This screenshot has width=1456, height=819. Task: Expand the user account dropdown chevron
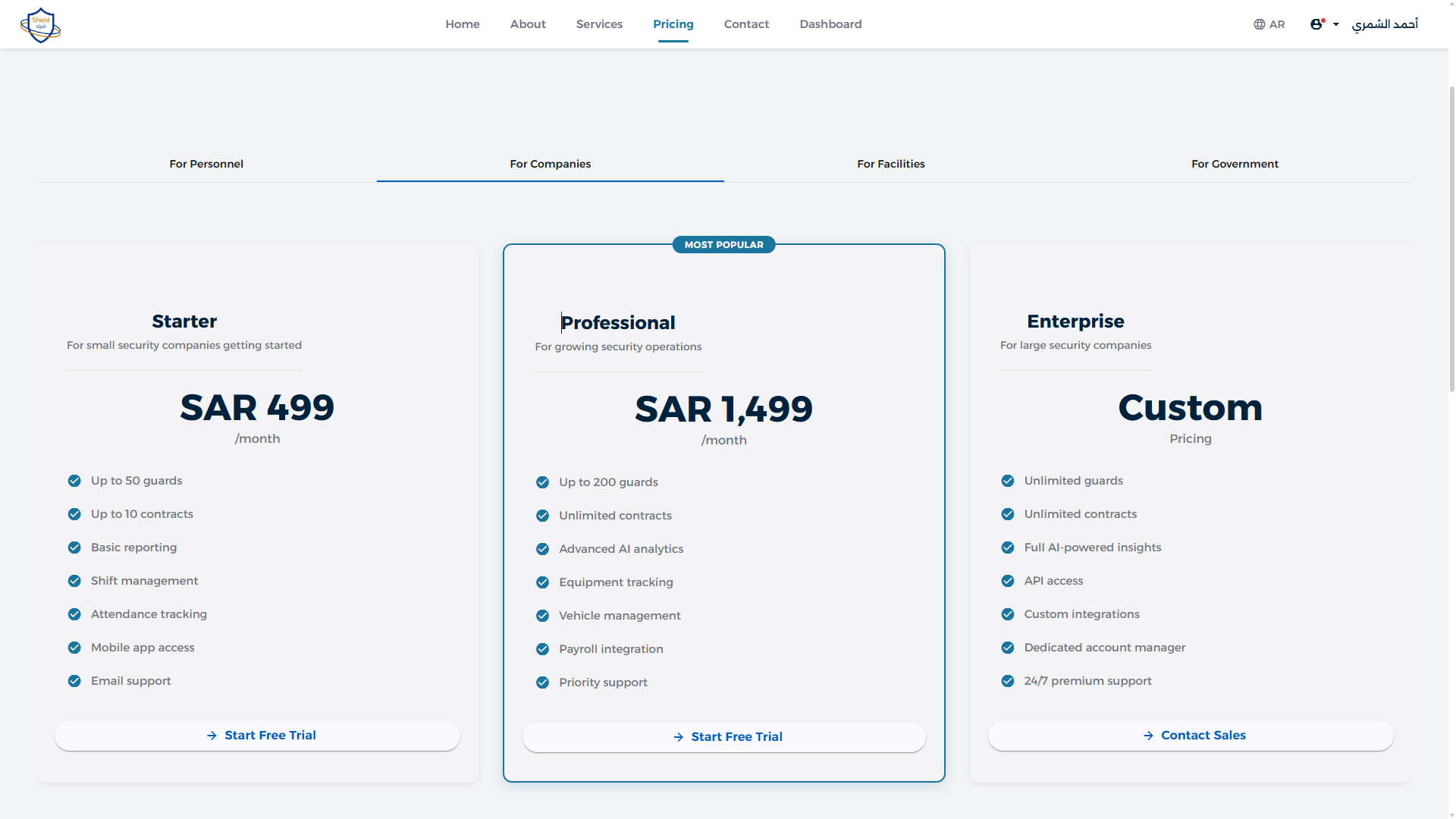click(1336, 24)
